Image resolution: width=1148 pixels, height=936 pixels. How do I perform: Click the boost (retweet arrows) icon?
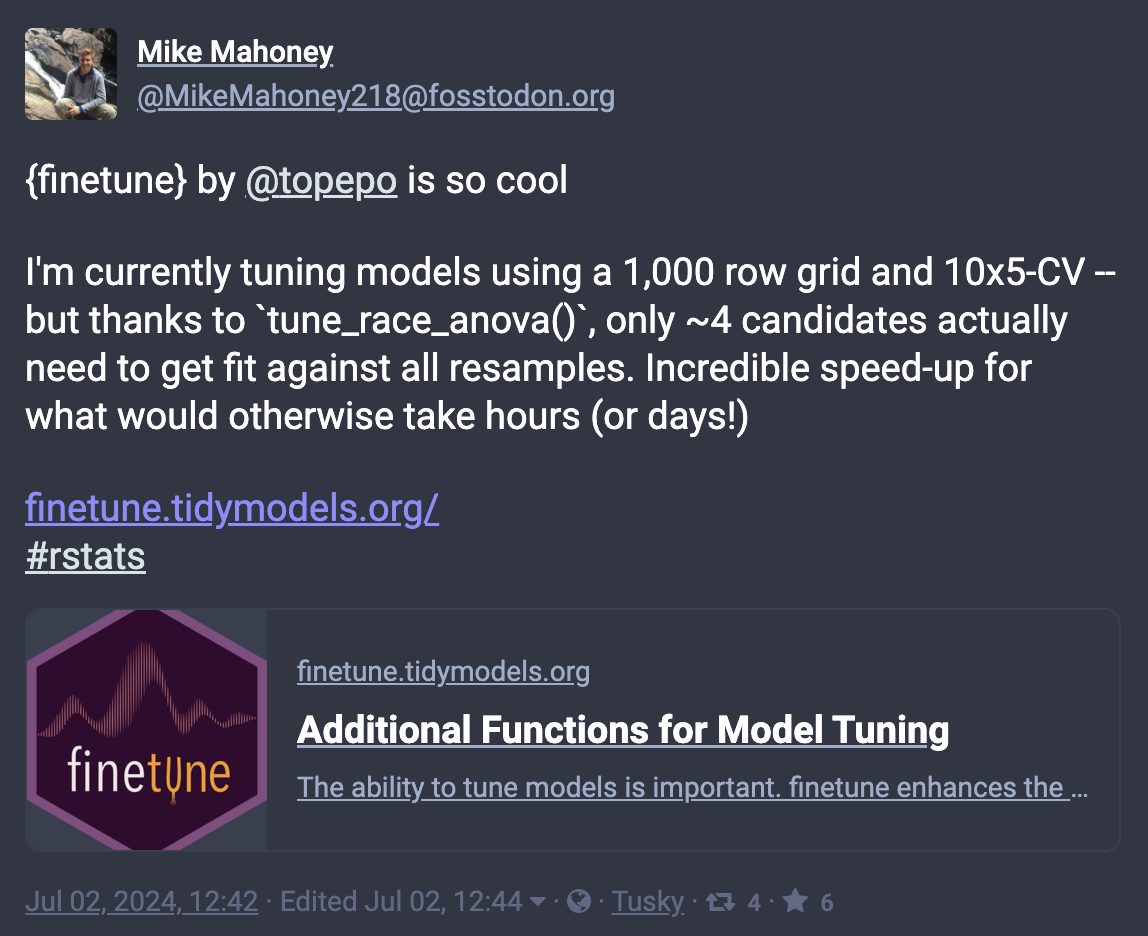point(719,902)
